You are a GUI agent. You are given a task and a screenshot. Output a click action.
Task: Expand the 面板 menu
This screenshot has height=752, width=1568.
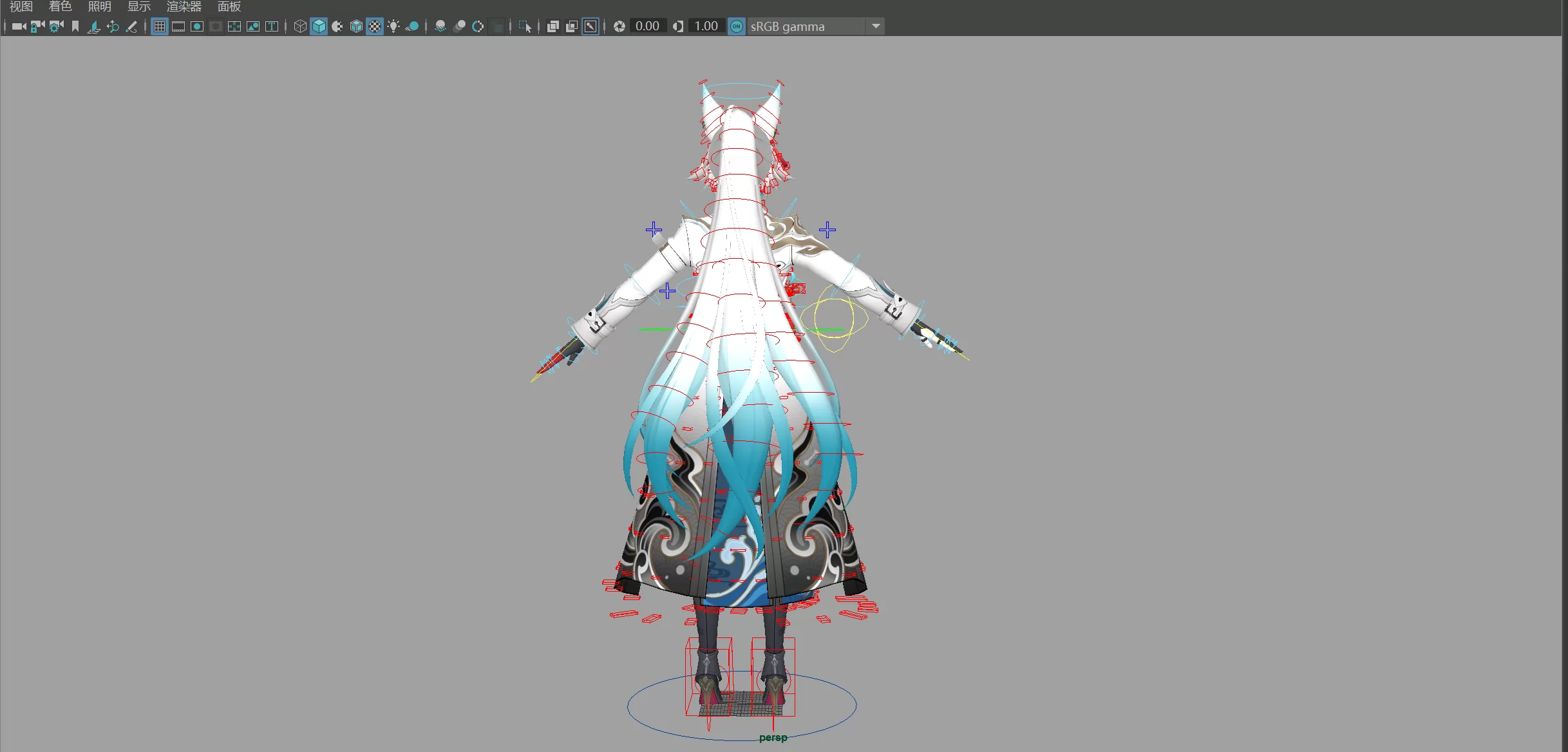pos(229,6)
